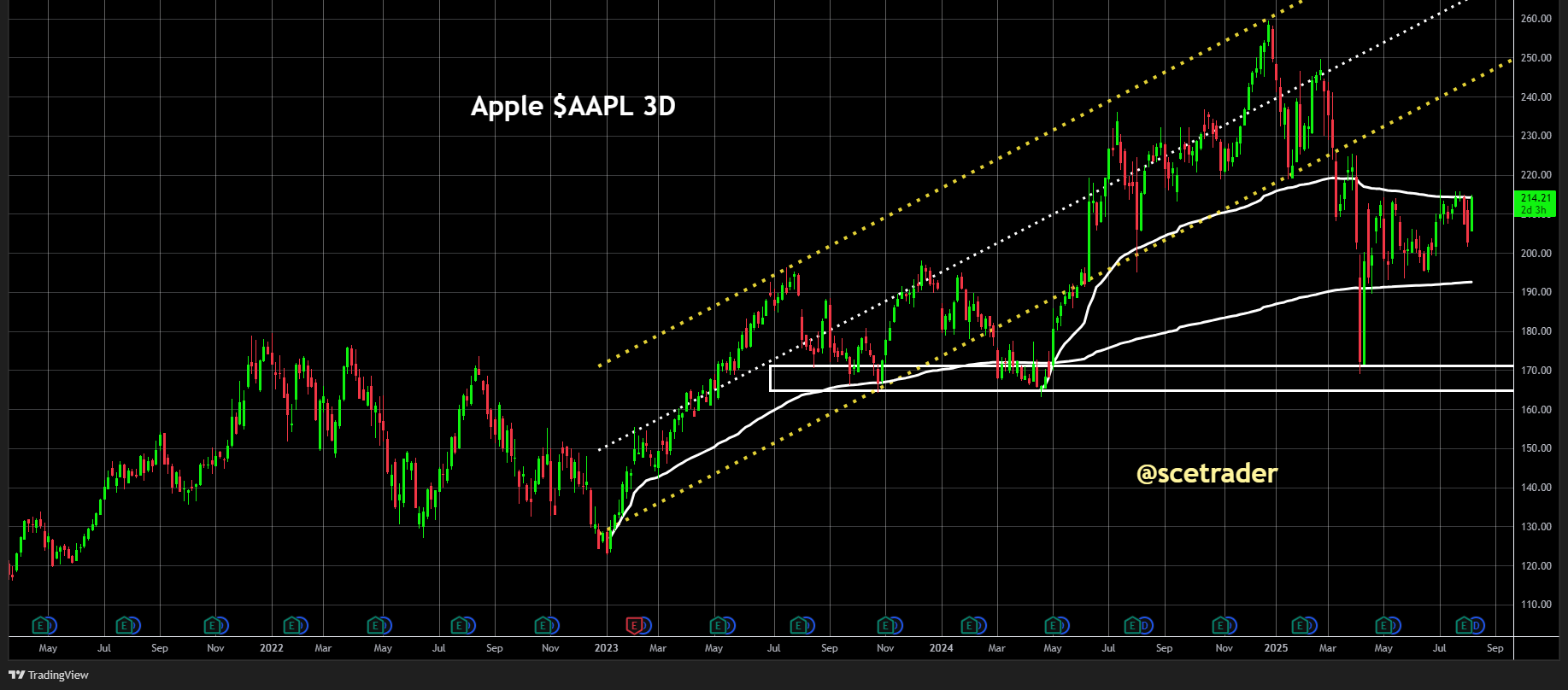1568x690 pixels.
Task: Select the white support zone rectangle drawing
Action: 1141,378
